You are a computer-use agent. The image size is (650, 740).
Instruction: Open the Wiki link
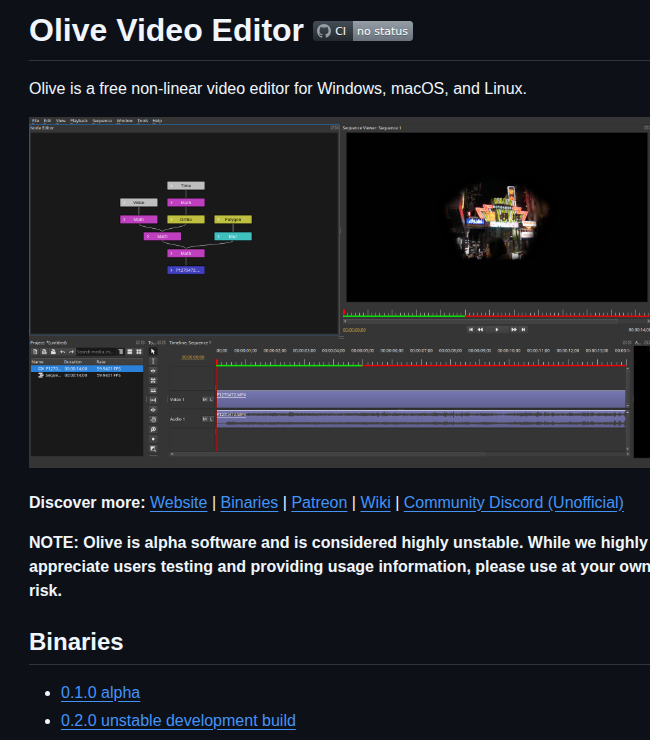coord(375,503)
